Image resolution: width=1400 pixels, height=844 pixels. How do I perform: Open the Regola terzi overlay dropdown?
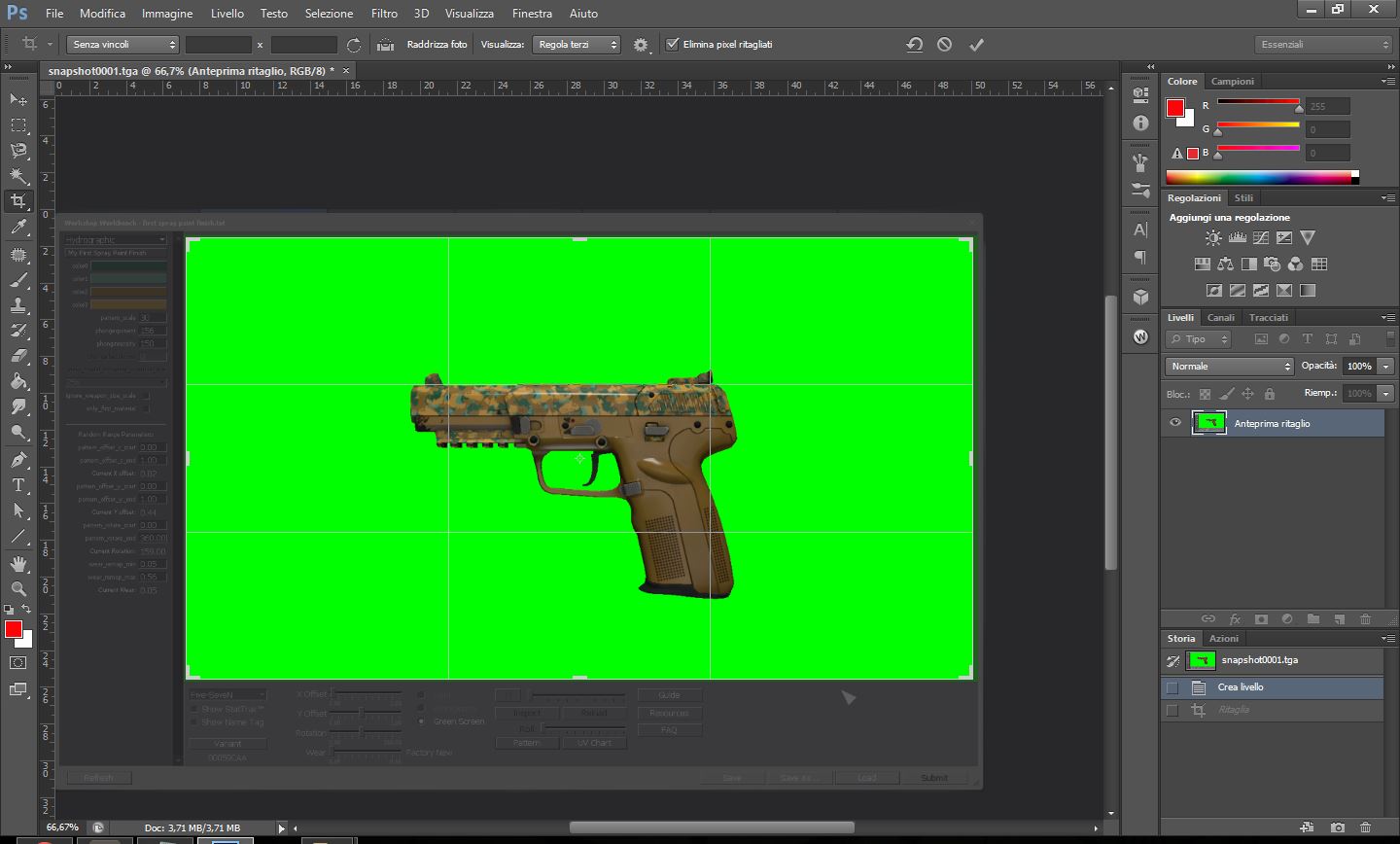pos(576,45)
